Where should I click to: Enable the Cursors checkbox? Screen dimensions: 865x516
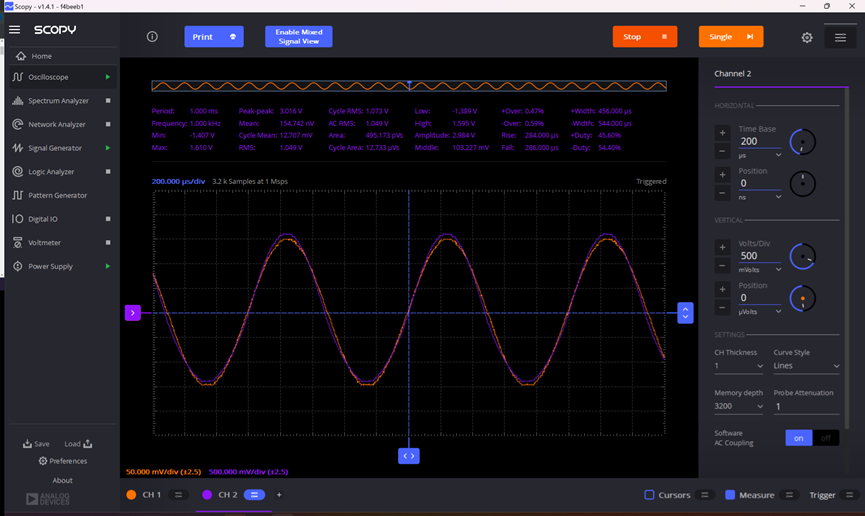[649, 495]
